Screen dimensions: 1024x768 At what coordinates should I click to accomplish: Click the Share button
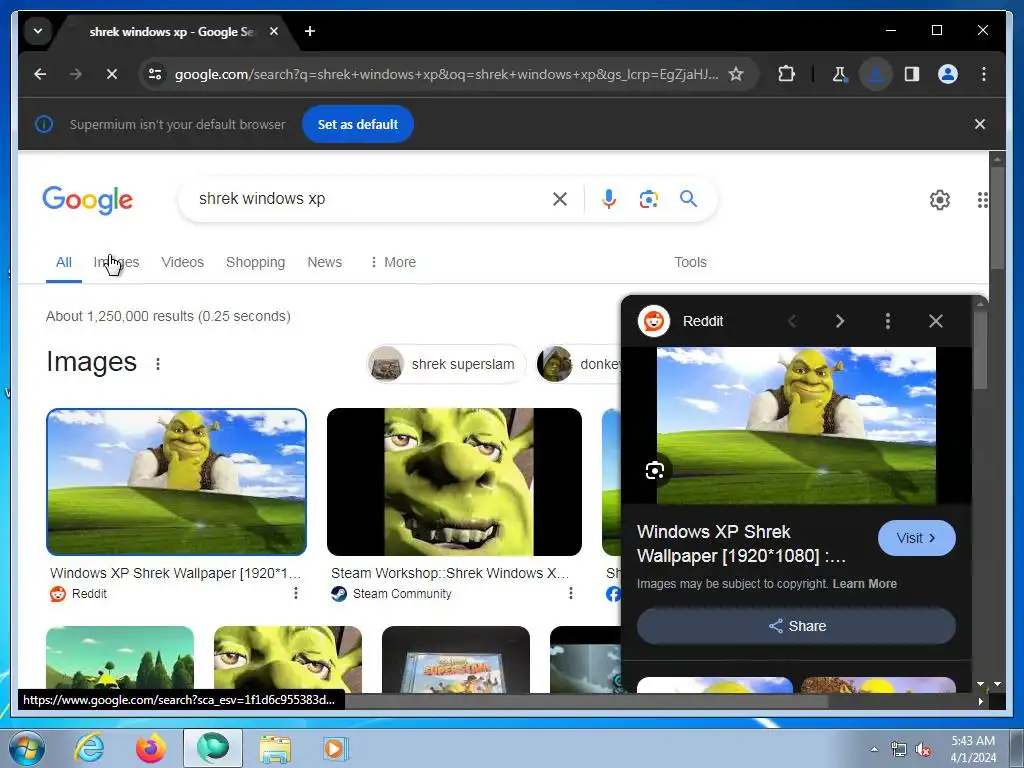[796, 626]
